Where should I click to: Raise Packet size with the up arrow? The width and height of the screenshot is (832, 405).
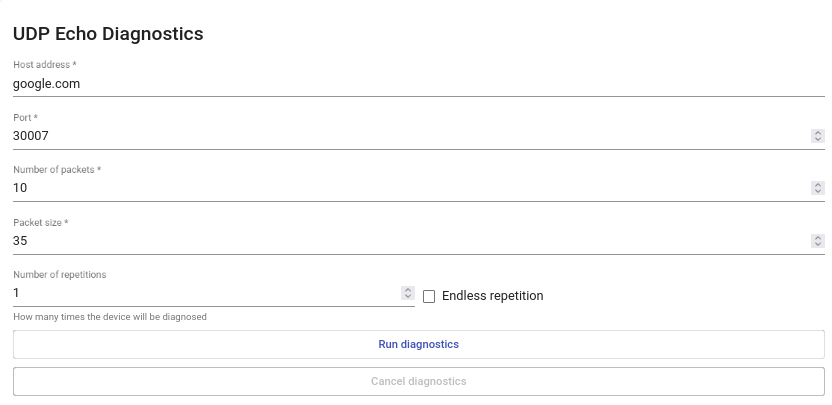(817, 238)
